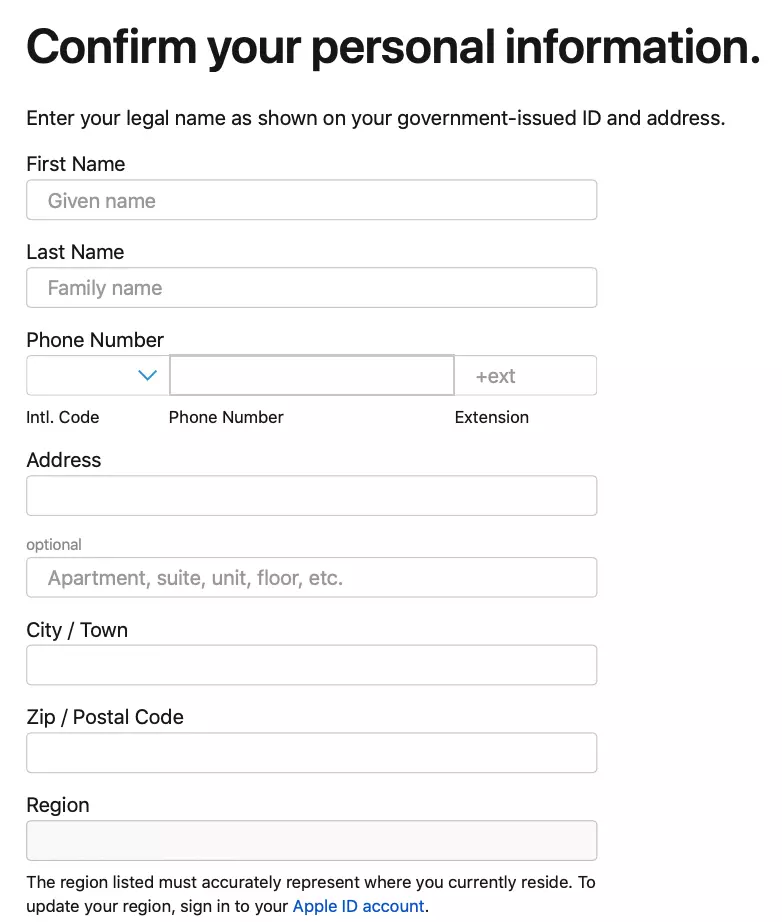Click the Zip / Postal Code label
The image size is (782, 922).
click(105, 717)
